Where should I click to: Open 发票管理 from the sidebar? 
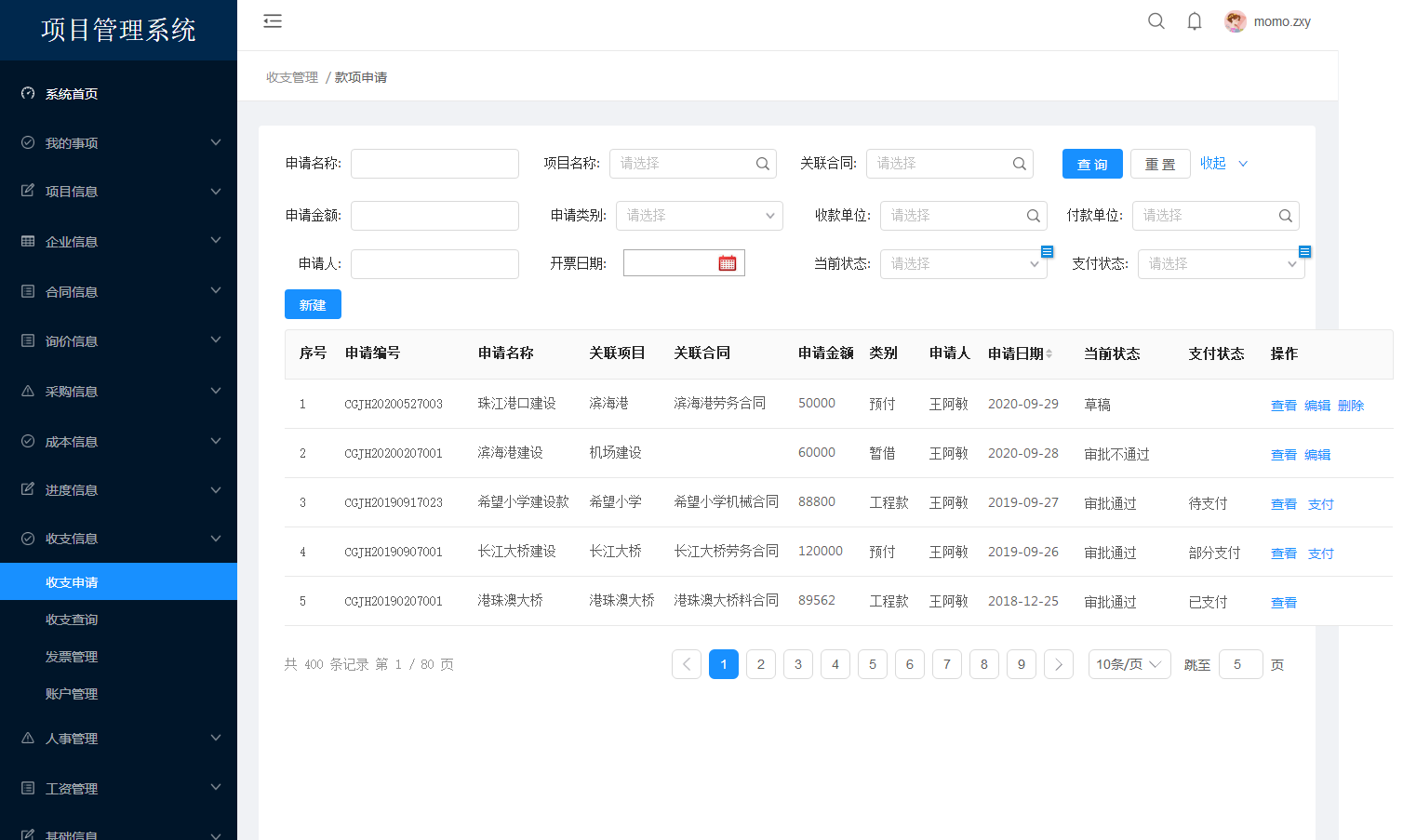(72, 657)
